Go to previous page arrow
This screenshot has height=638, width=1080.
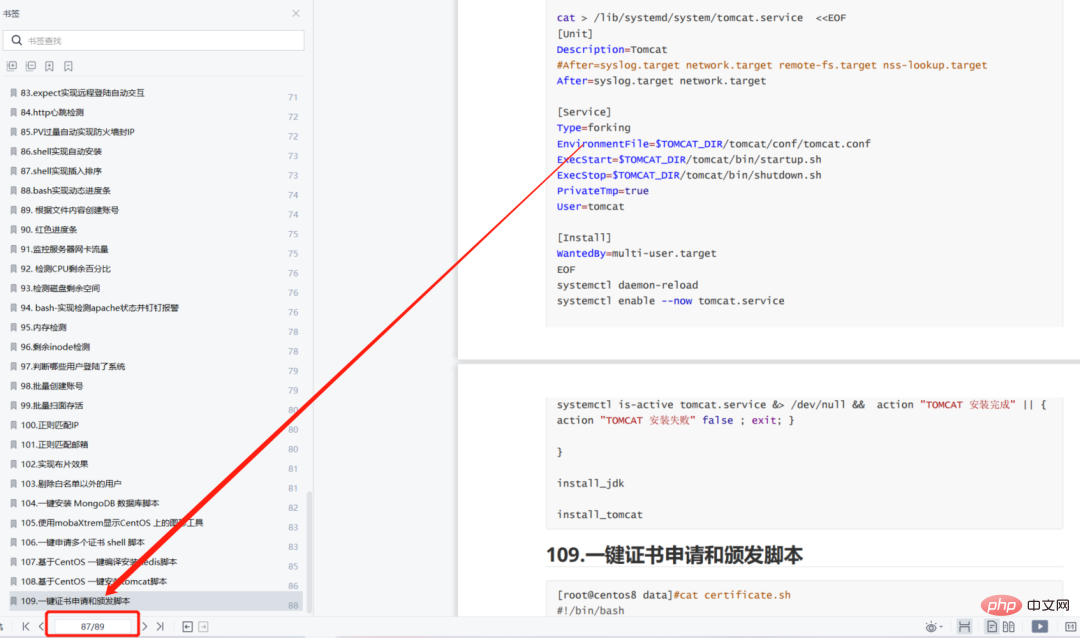(41, 626)
